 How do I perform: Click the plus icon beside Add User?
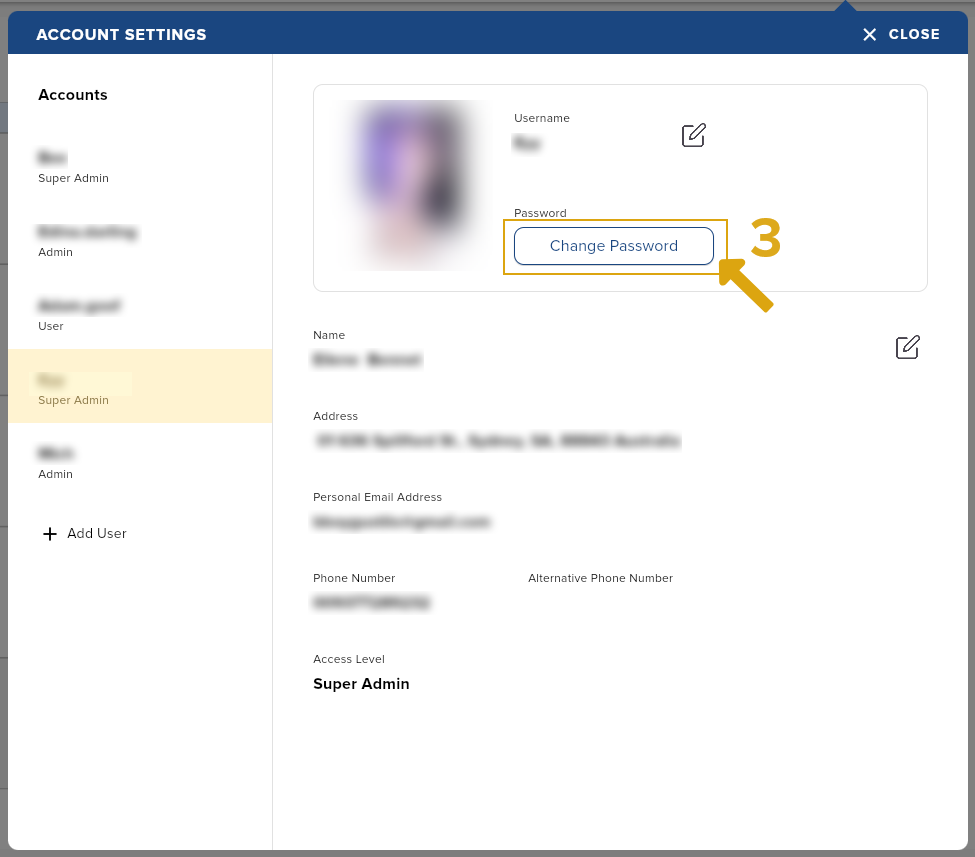pos(50,534)
